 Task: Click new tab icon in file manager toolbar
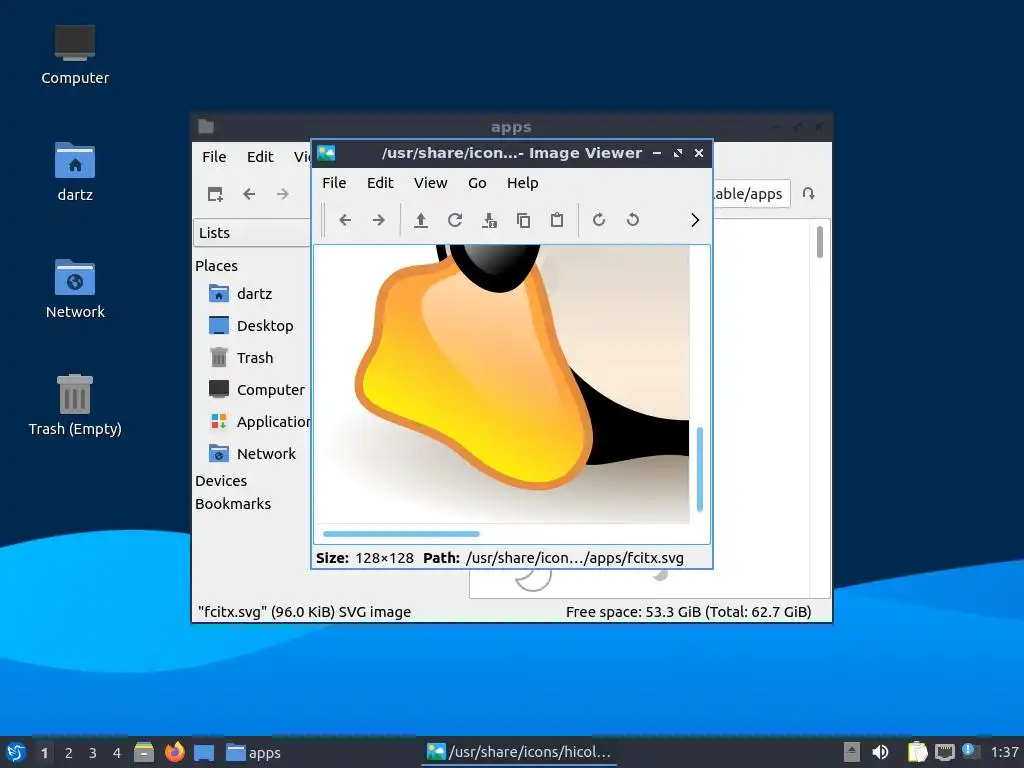click(x=215, y=194)
